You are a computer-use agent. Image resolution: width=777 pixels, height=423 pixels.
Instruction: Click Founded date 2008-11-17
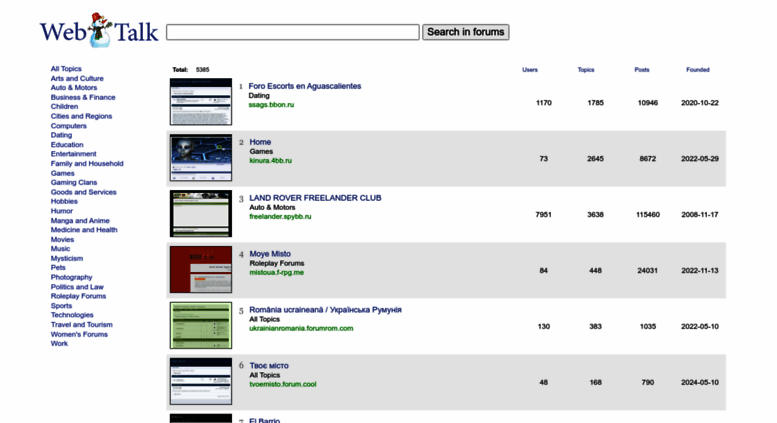[x=699, y=215]
